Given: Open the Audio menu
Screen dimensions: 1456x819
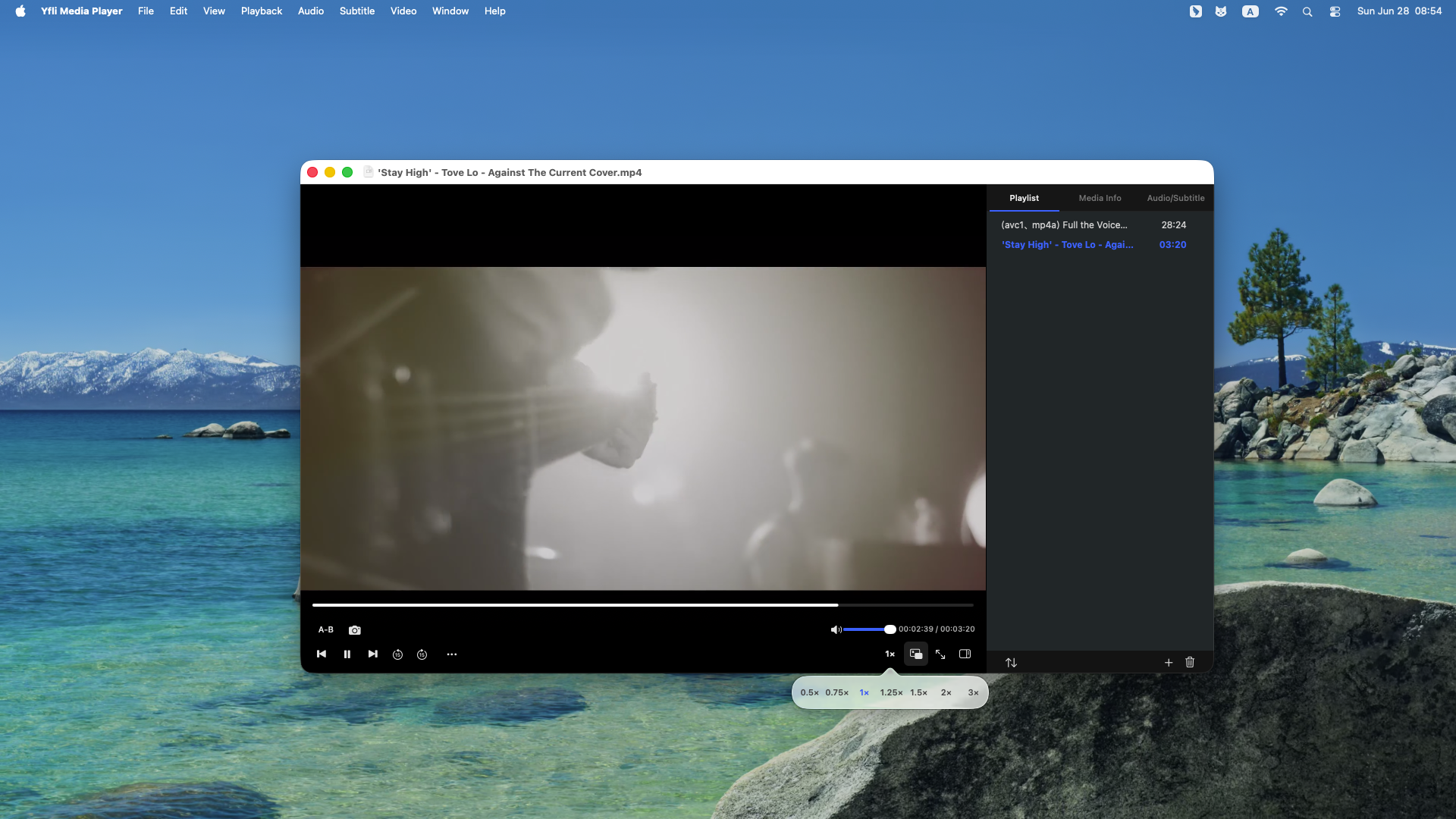Looking at the screenshot, I should tap(311, 11).
